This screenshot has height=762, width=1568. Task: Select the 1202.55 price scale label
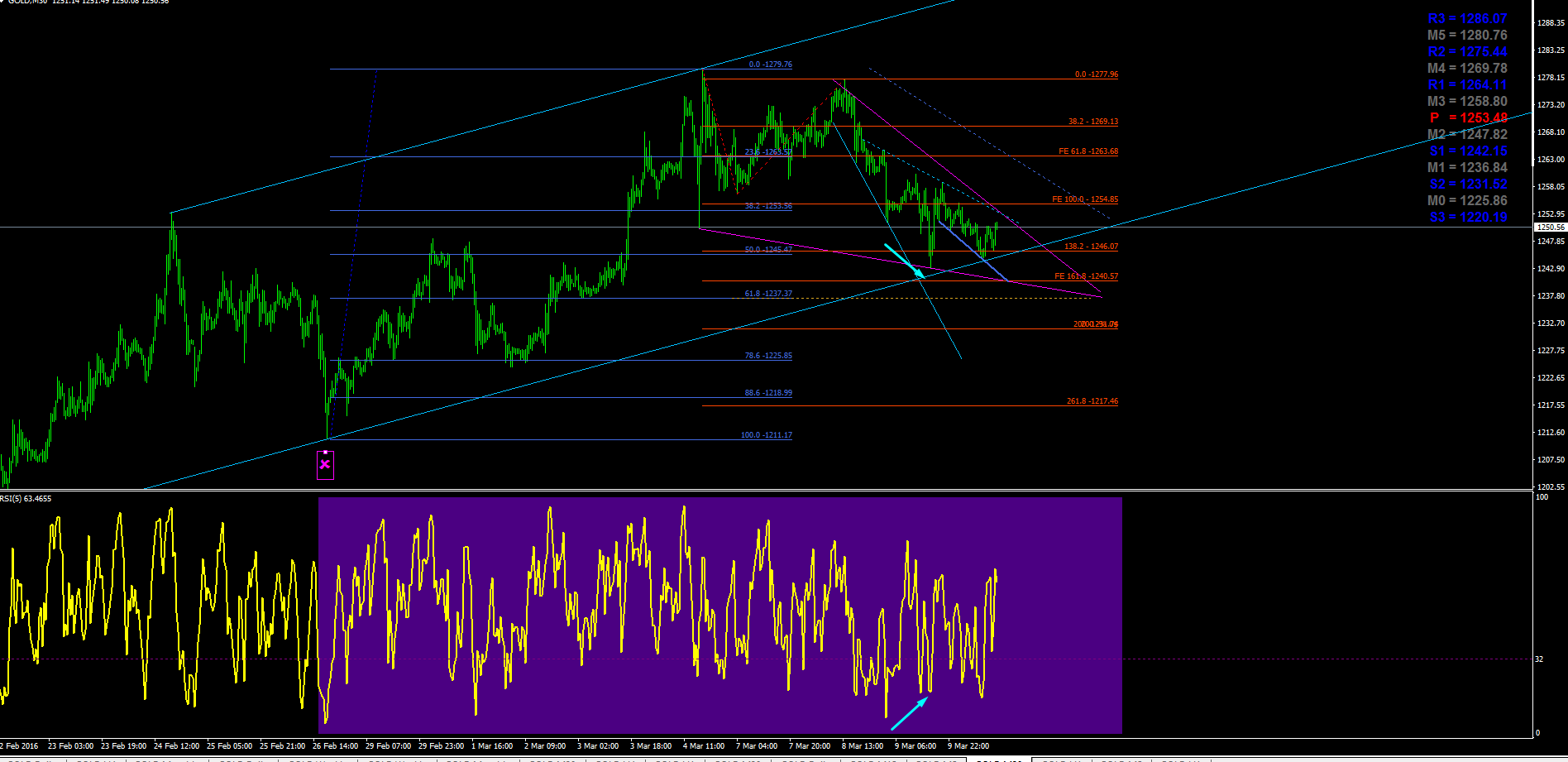coord(1551,486)
